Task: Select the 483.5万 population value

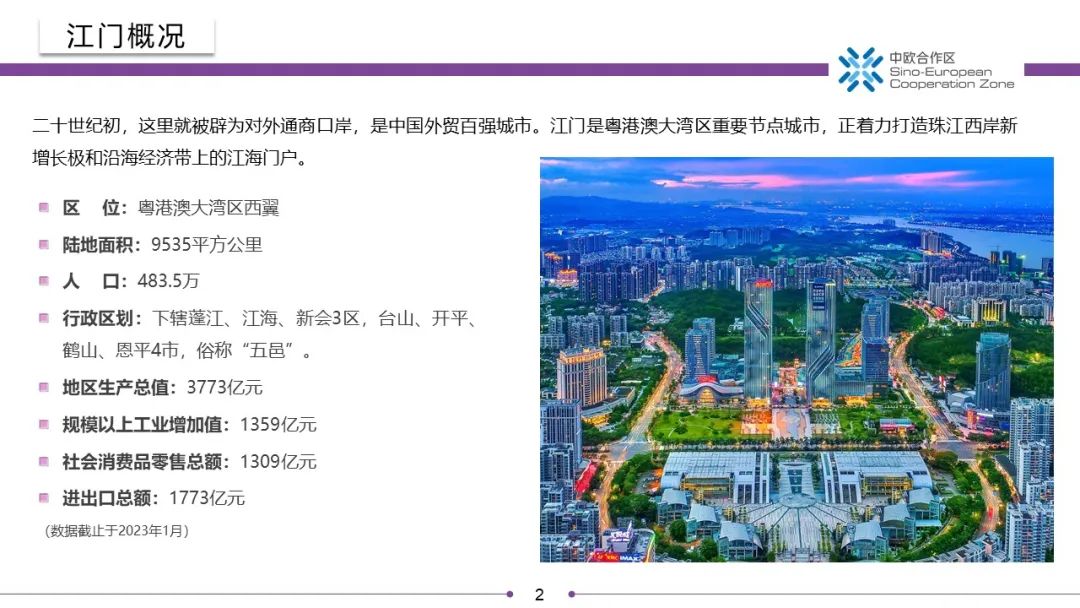Action: pyautogui.click(x=175, y=281)
